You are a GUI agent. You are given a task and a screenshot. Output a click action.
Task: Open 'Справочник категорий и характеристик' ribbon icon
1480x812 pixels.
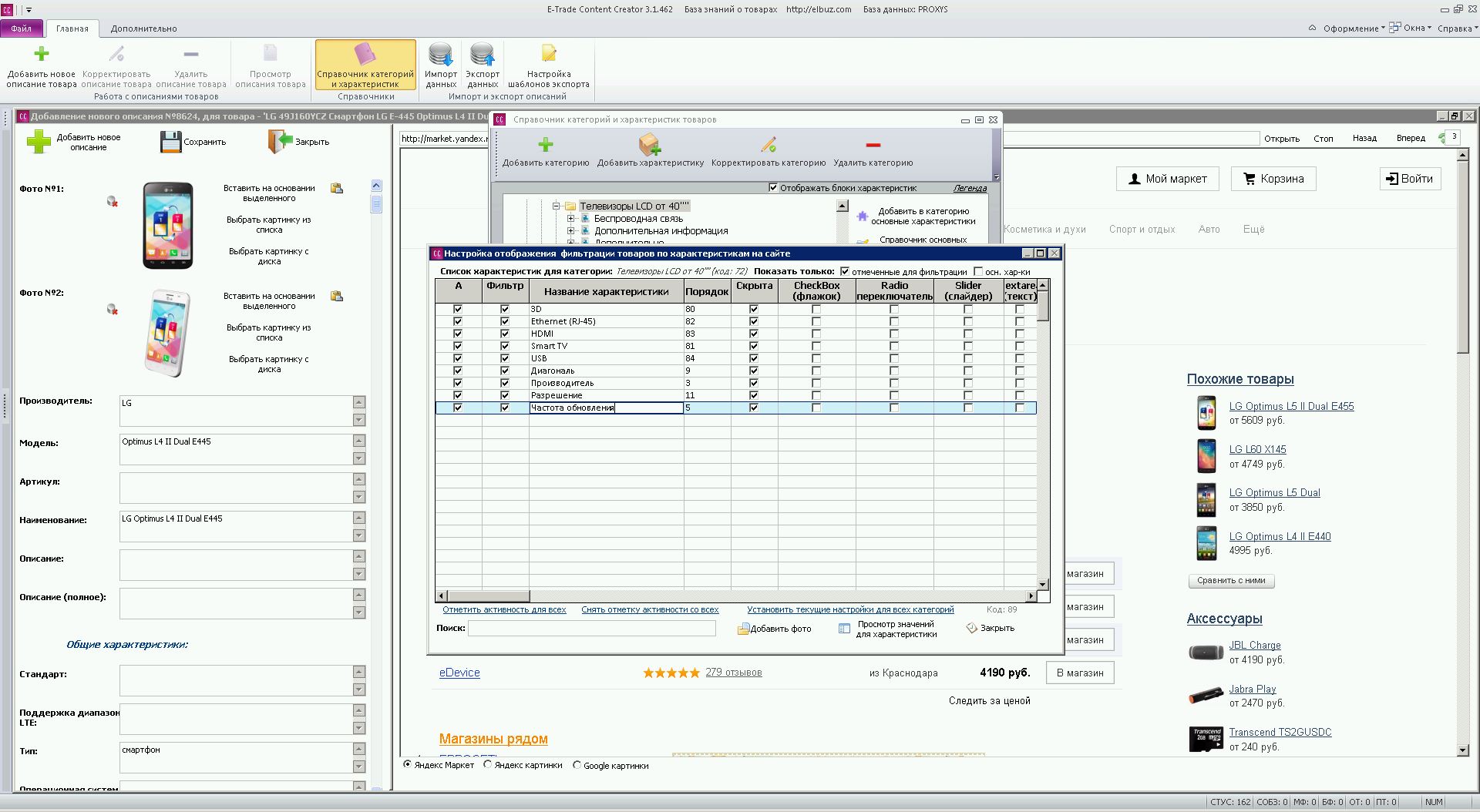click(x=365, y=54)
